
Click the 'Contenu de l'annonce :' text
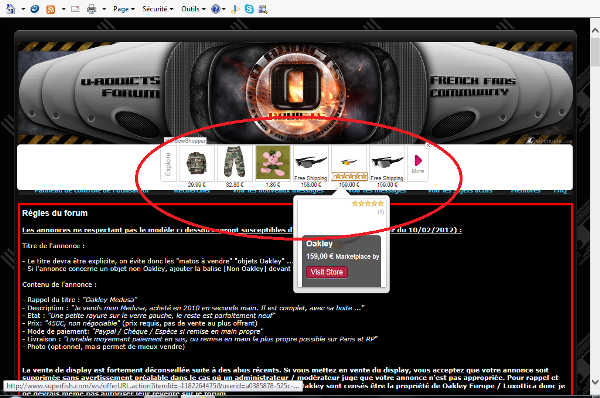(59, 285)
